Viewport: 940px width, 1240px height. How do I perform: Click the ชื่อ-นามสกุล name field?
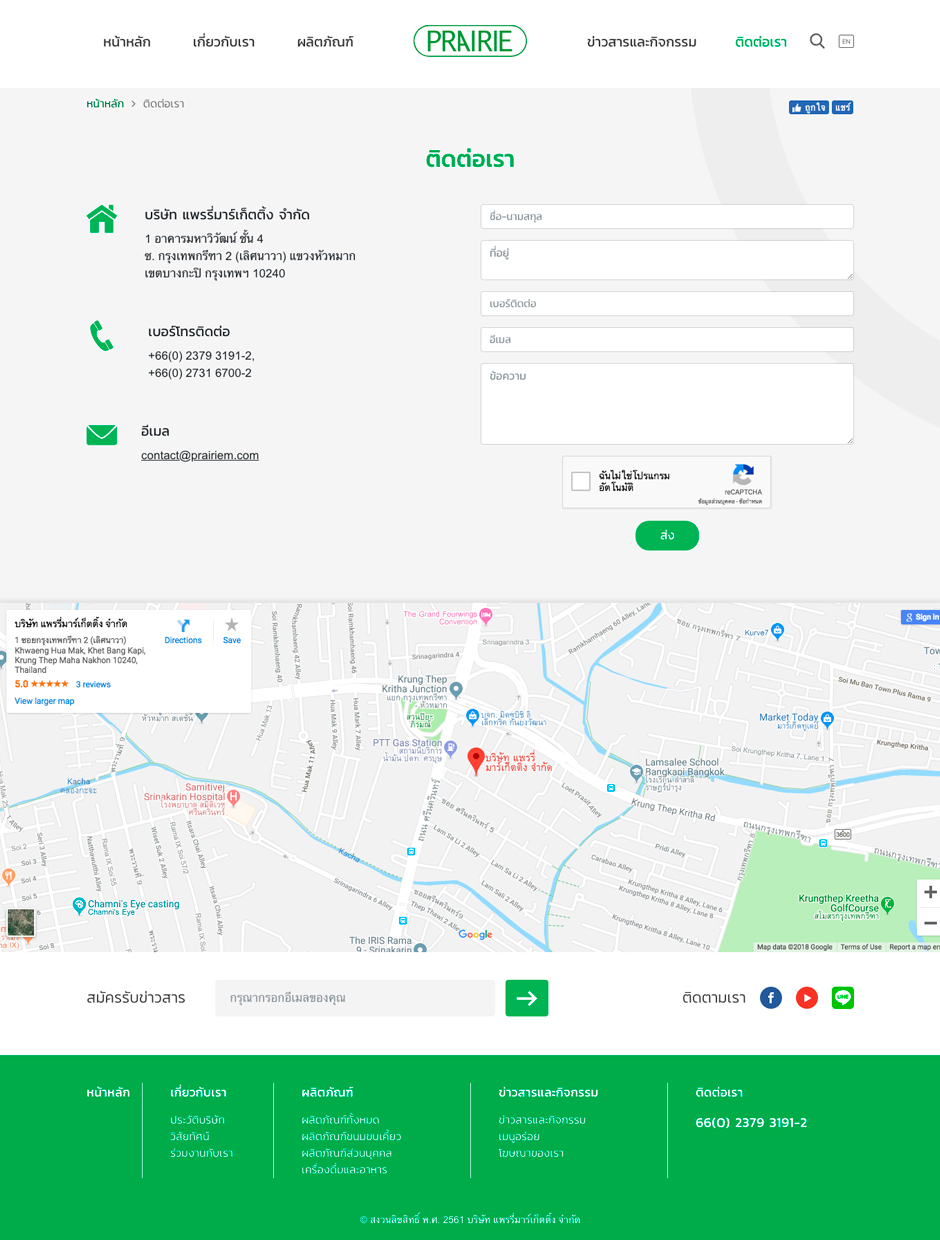[667, 216]
